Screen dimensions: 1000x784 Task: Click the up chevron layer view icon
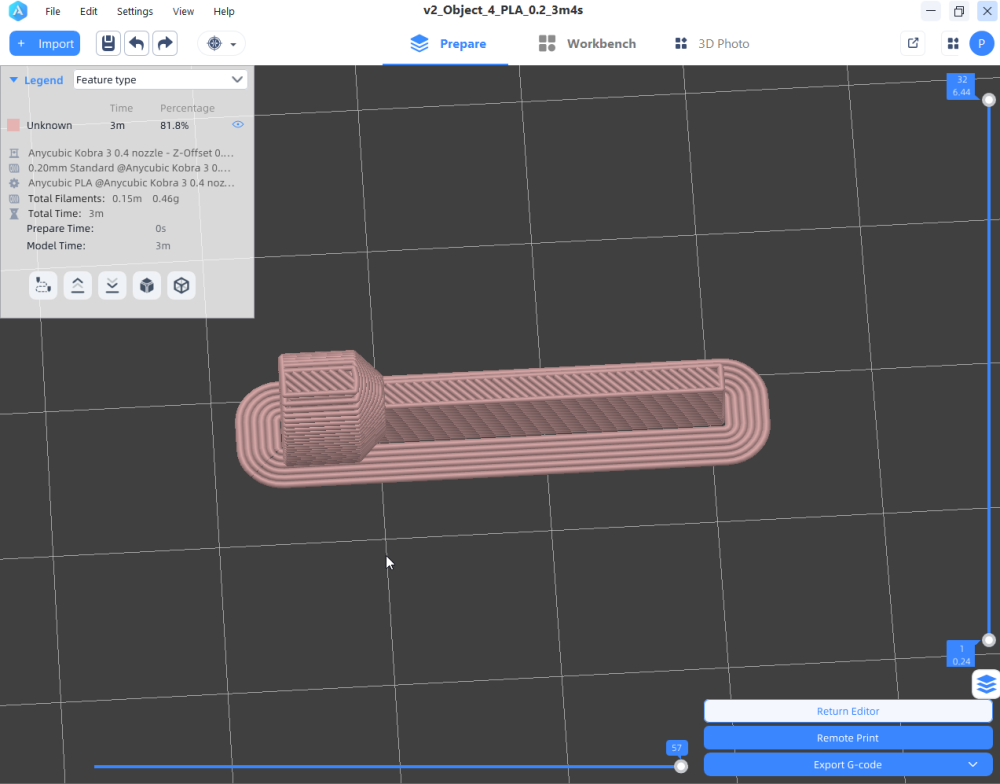(77, 285)
